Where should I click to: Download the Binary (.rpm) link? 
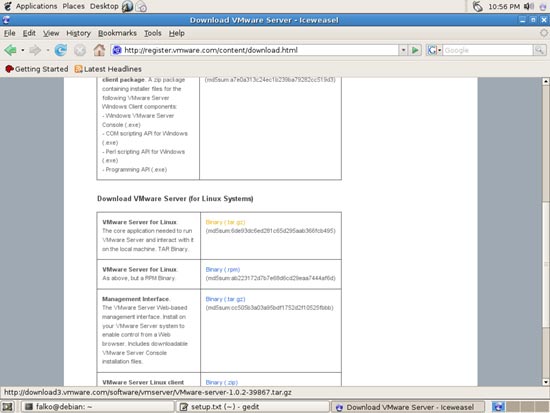[x=222, y=269]
